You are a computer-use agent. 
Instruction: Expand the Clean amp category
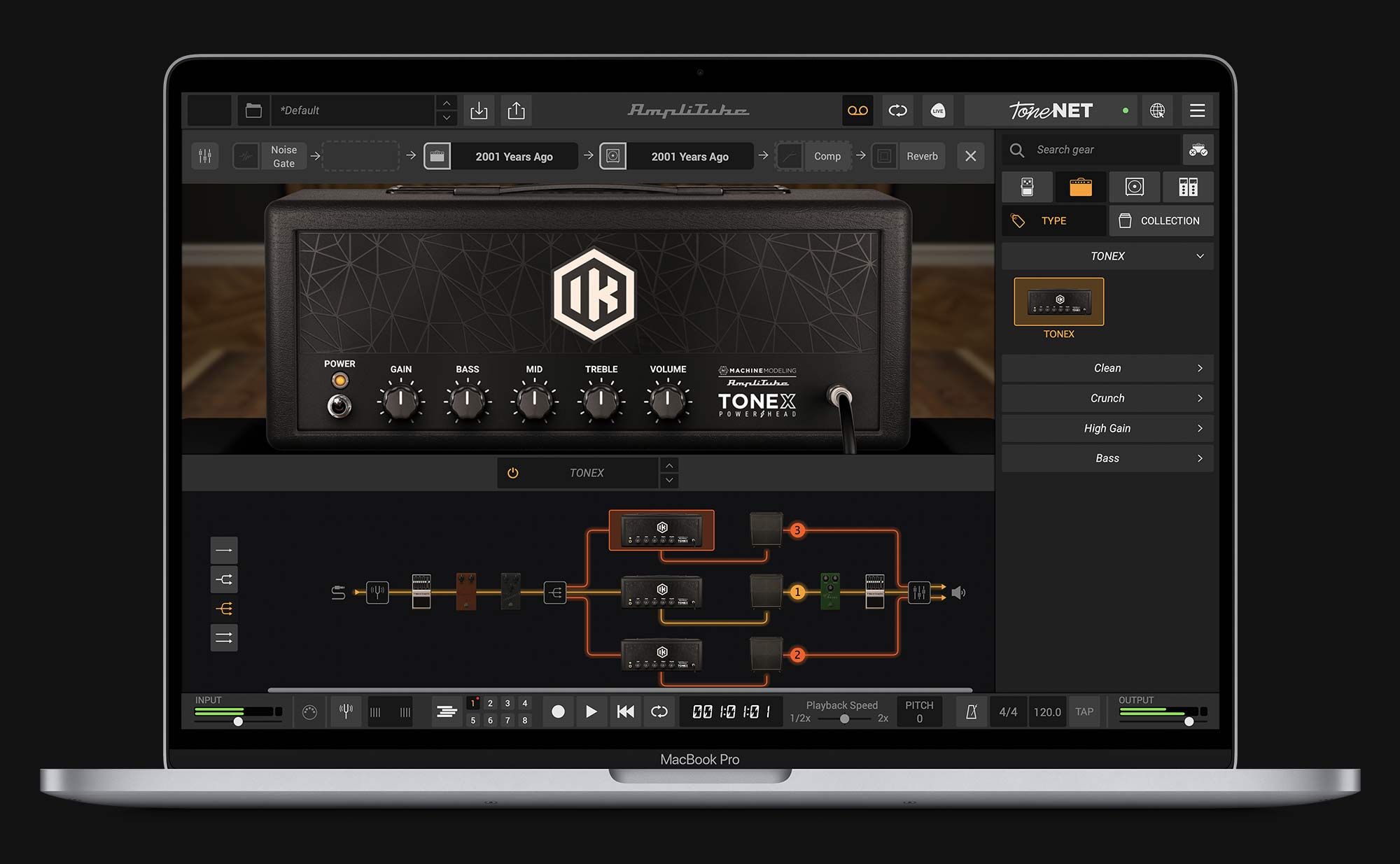point(1107,368)
